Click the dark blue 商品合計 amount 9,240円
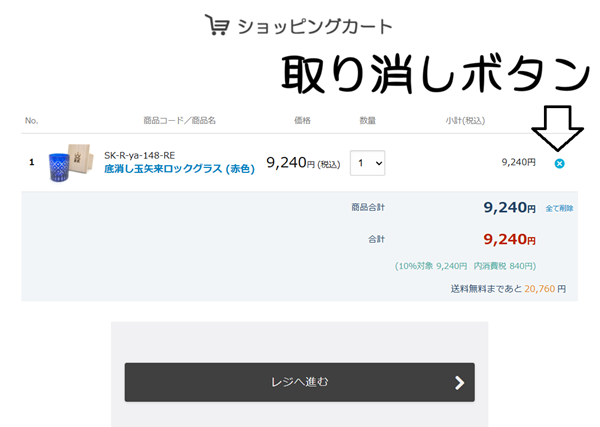Image resolution: width=600 pixels, height=427 pixels. tap(509, 208)
